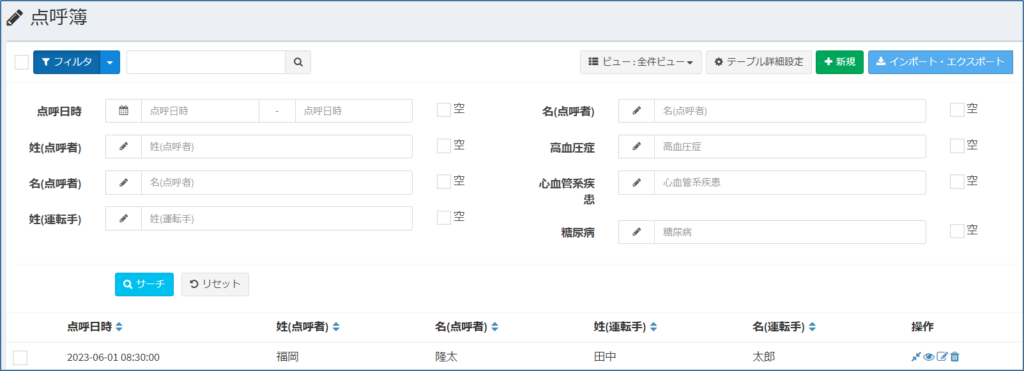Click the cell 2023-06-01 08:30:00

(x=113, y=357)
